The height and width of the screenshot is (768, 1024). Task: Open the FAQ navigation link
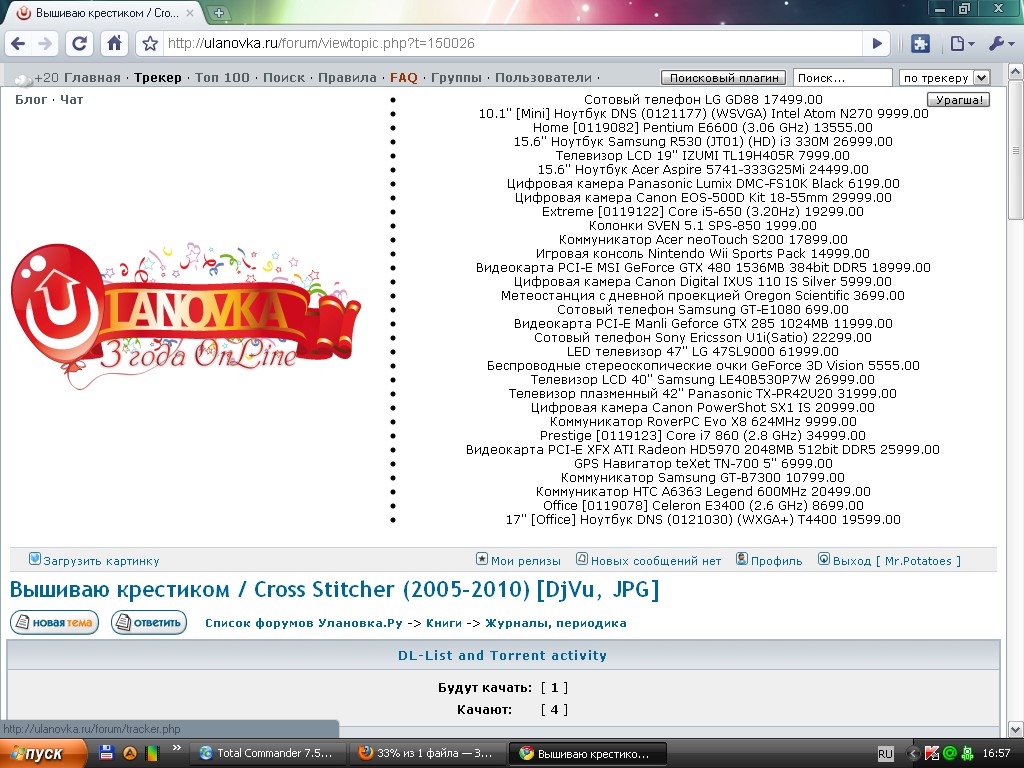404,78
